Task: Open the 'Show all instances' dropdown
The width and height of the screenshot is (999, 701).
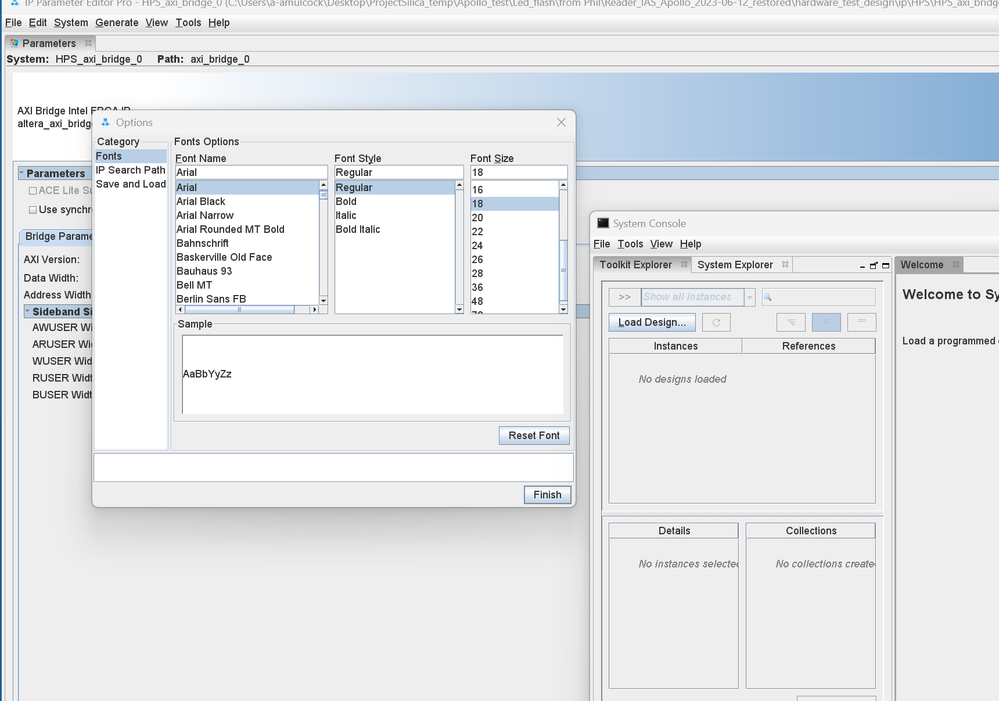Action: [x=750, y=297]
